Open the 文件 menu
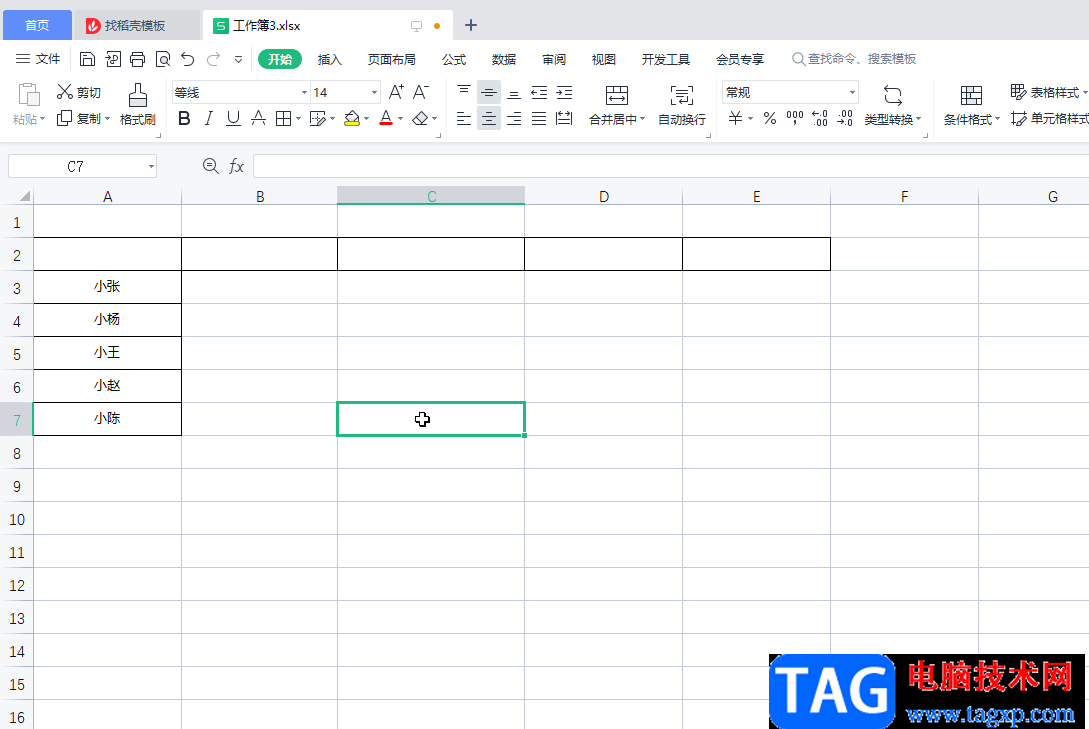 (x=38, y=59)
